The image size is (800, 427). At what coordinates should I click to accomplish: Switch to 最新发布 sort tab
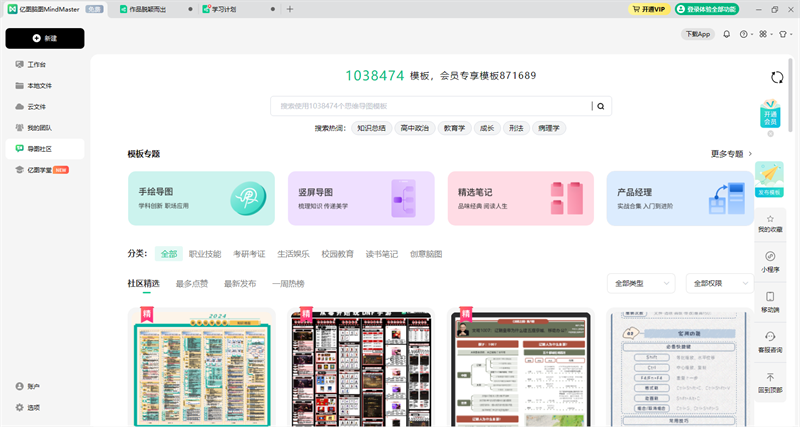point(240,284)
